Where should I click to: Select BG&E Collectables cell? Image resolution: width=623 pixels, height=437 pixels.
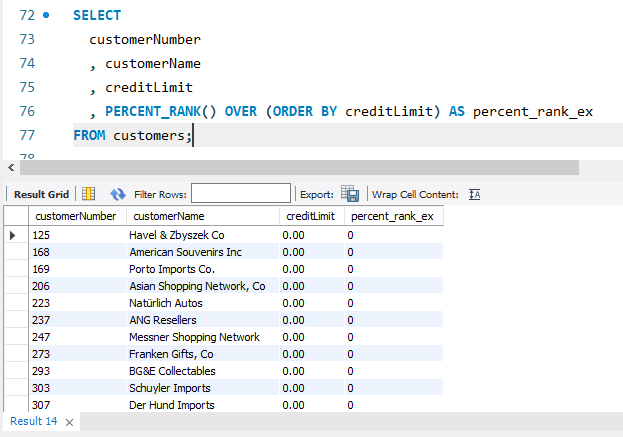(x=203, y=371)
